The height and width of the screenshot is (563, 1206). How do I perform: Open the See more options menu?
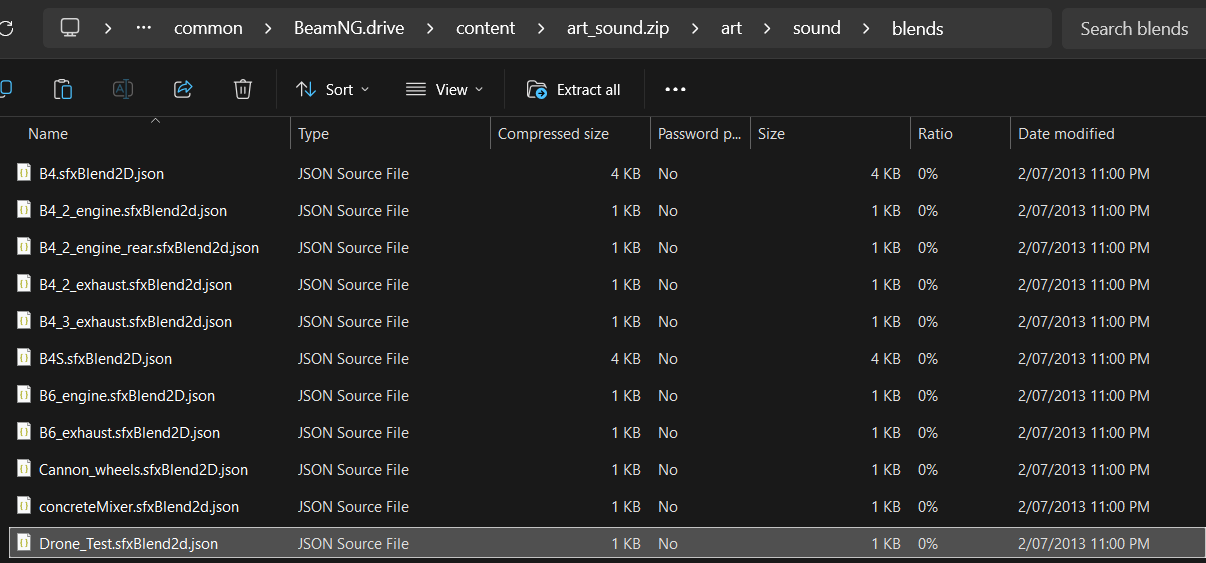coord(675,89)
